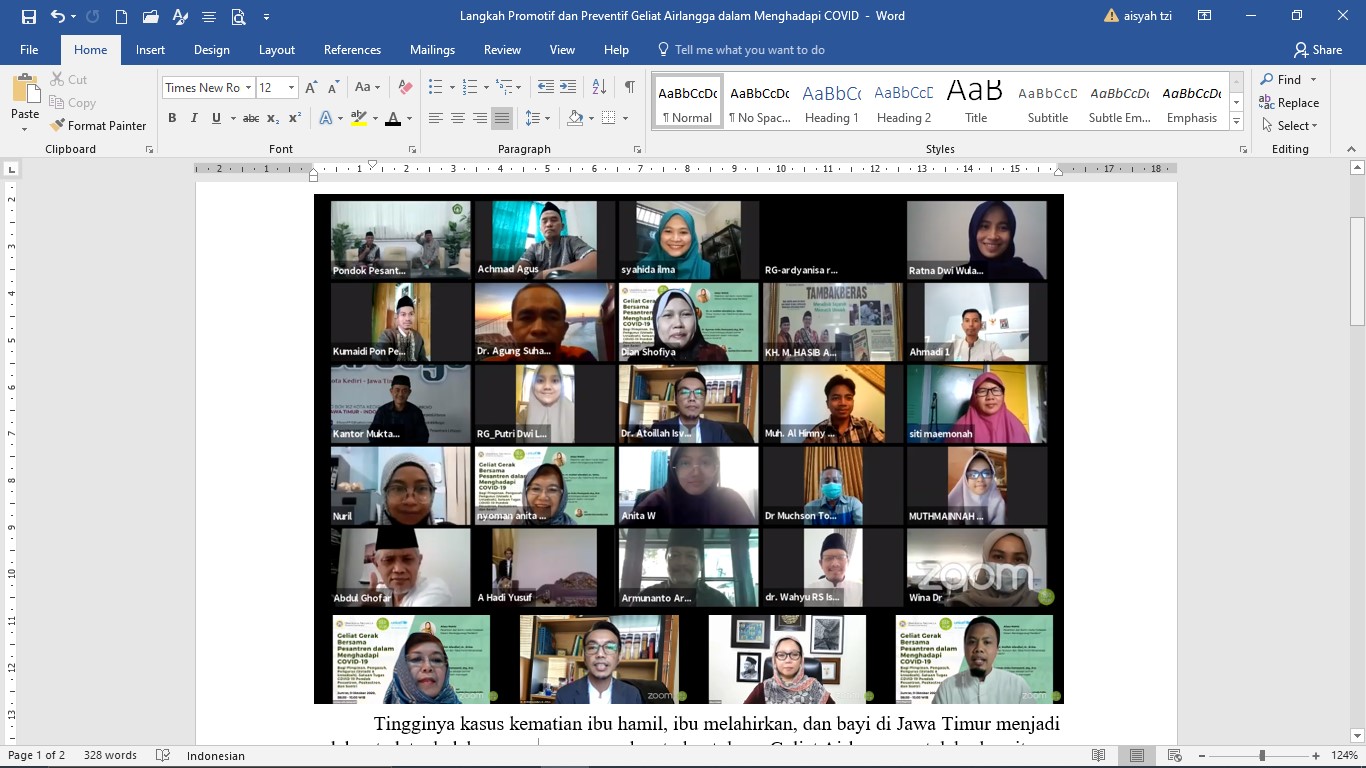Switch to Read Mode view in status bar

point(1099,755)
